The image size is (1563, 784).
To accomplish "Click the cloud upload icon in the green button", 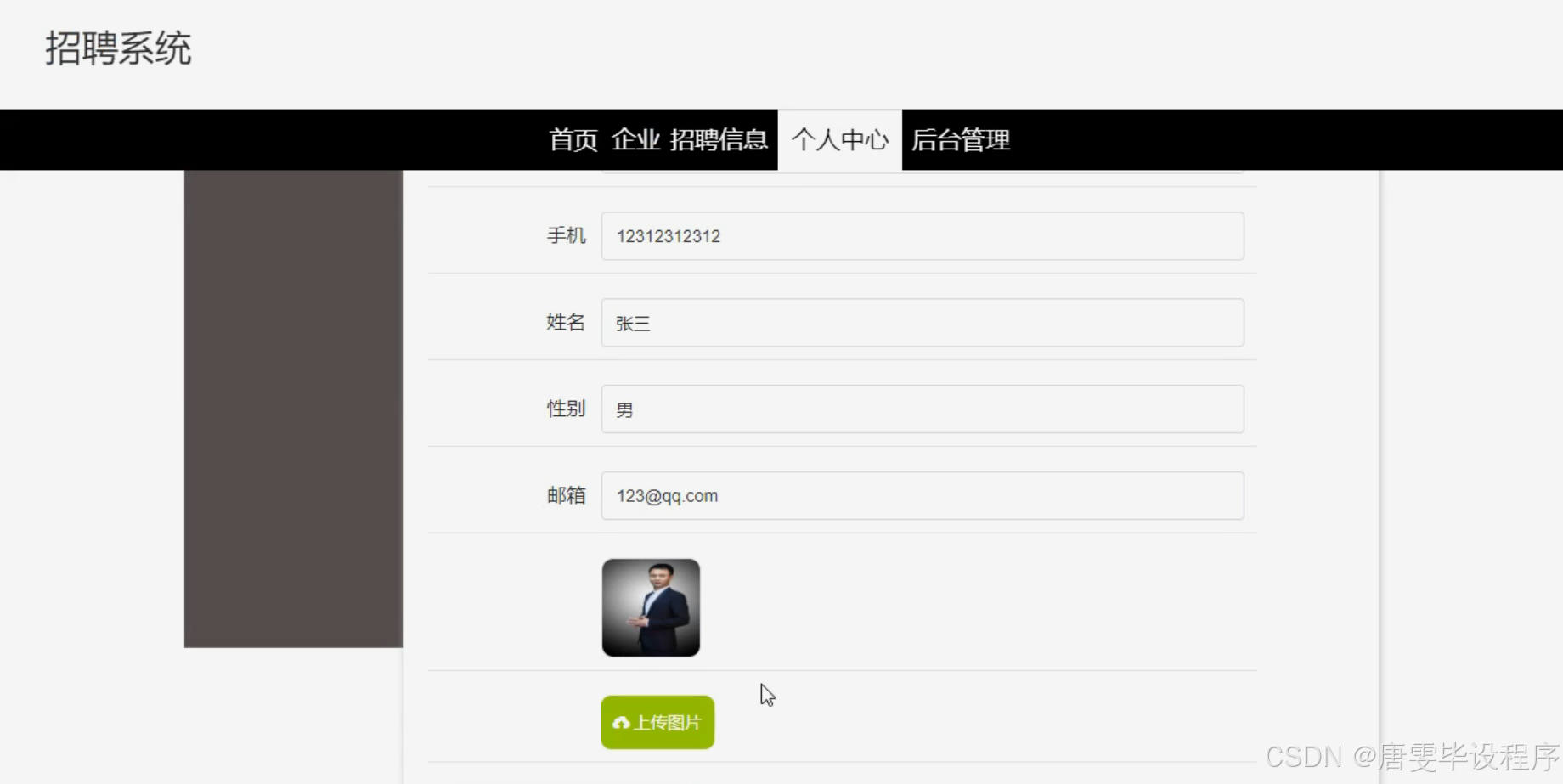I will pos(621,723).
